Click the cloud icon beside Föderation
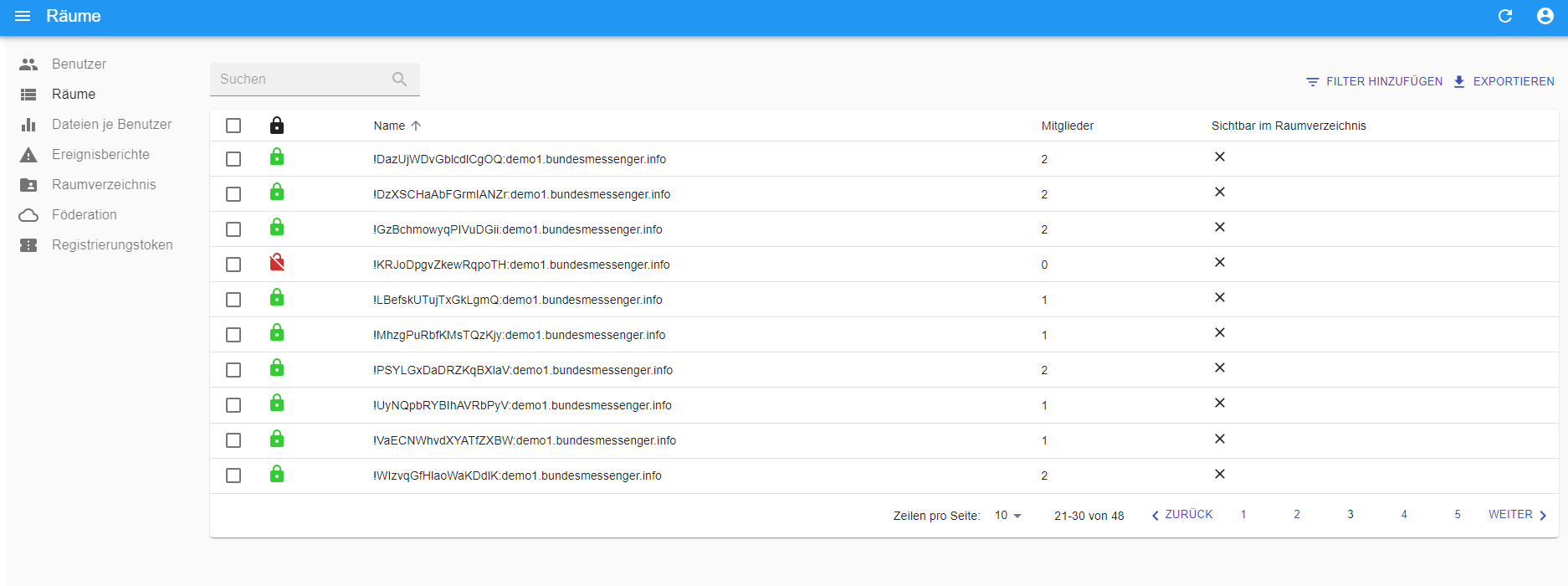Image resolution: width=1568 pixels, height=586 pixels. (x=28, y=215)
